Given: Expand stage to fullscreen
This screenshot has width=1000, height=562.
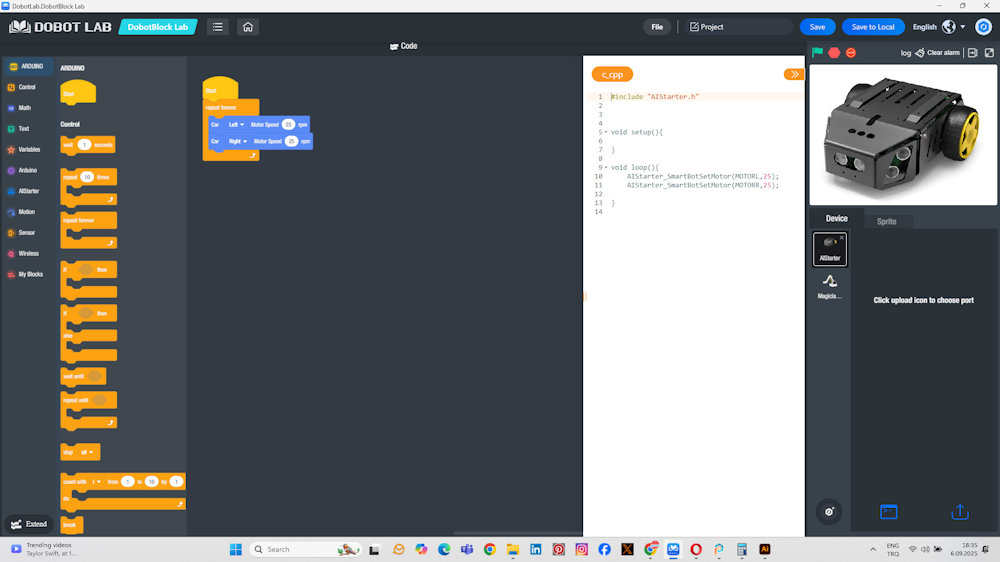Looking at the screenshot, I should 989,52.
